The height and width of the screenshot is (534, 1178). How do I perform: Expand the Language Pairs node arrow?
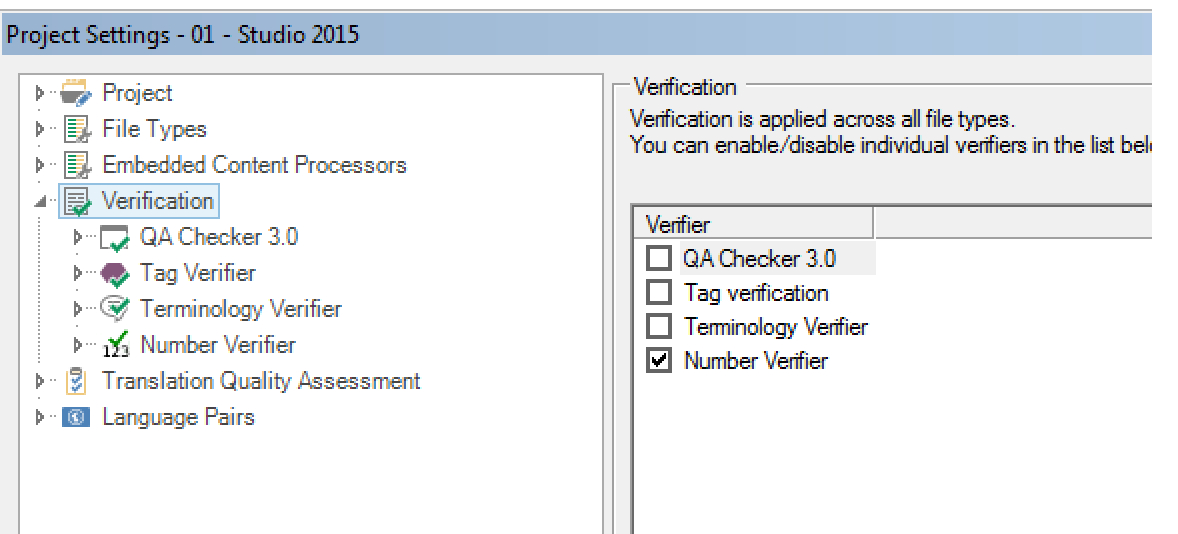pos(40,418)
